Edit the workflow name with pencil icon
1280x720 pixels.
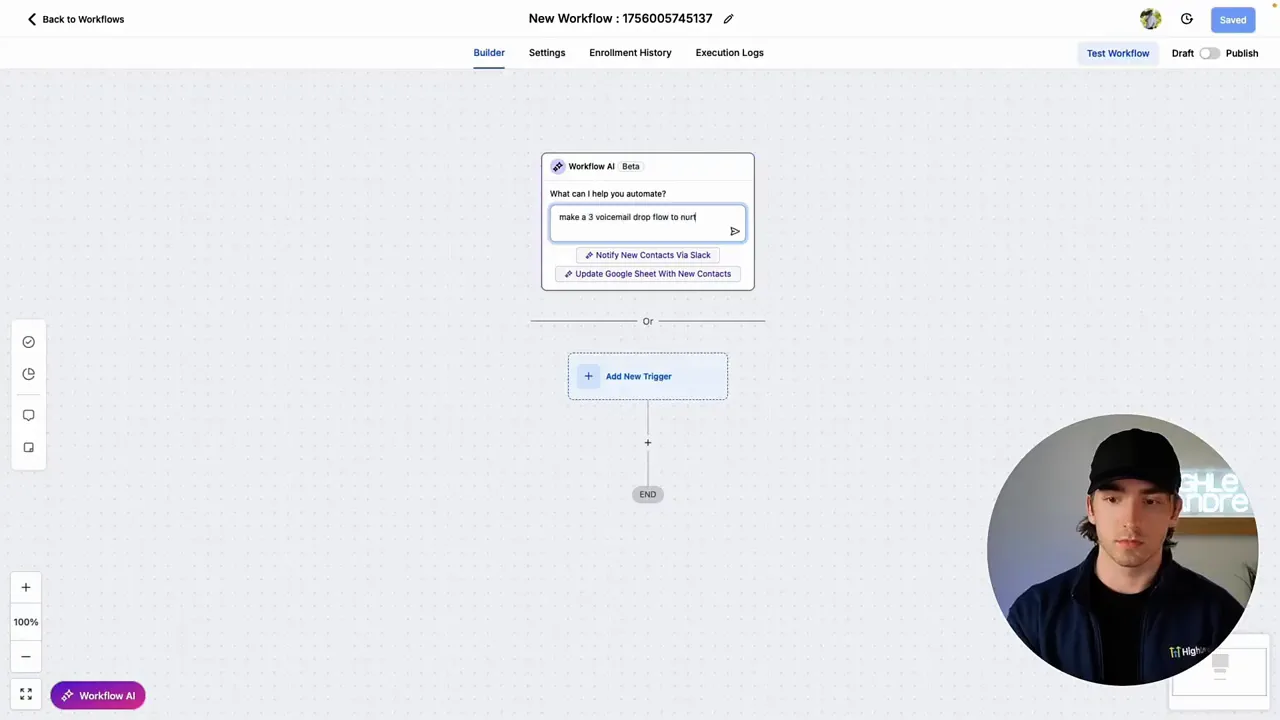pyautogui.click(x=728, y=19)
